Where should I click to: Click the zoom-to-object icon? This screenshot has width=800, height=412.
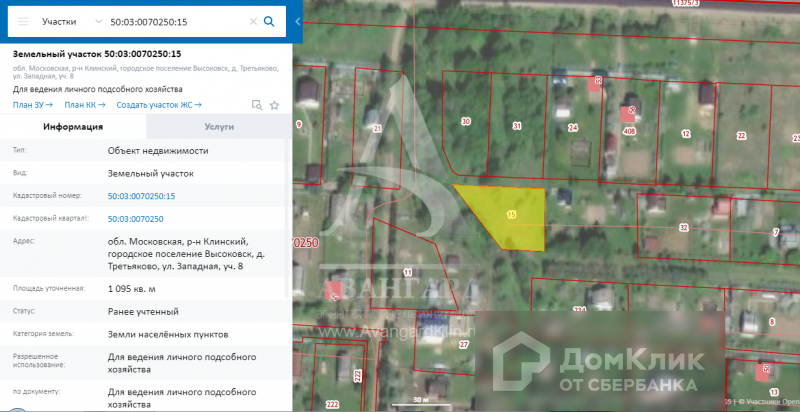click(257, 105)
